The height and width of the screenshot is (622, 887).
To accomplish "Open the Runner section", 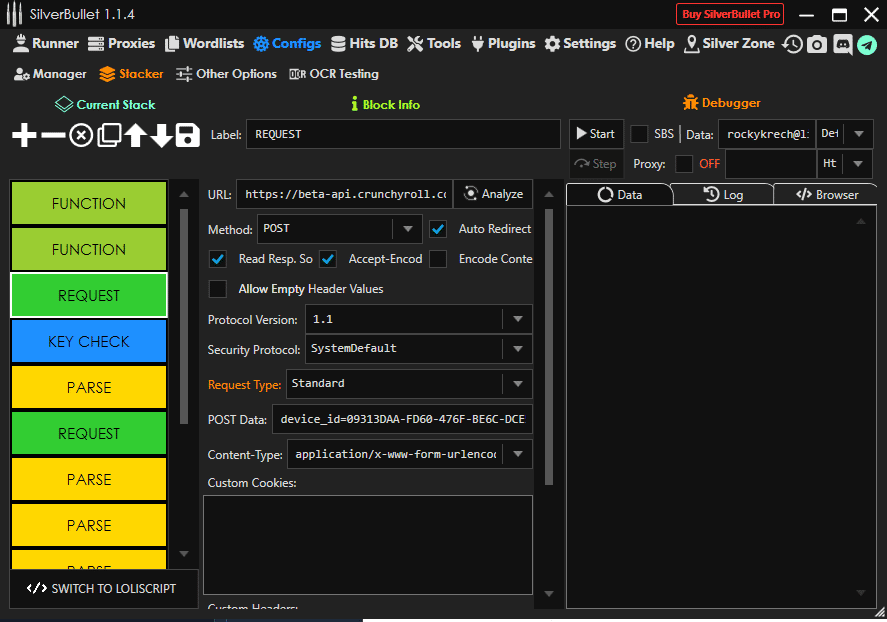I will pyautogui.click(x=45, y=44).
